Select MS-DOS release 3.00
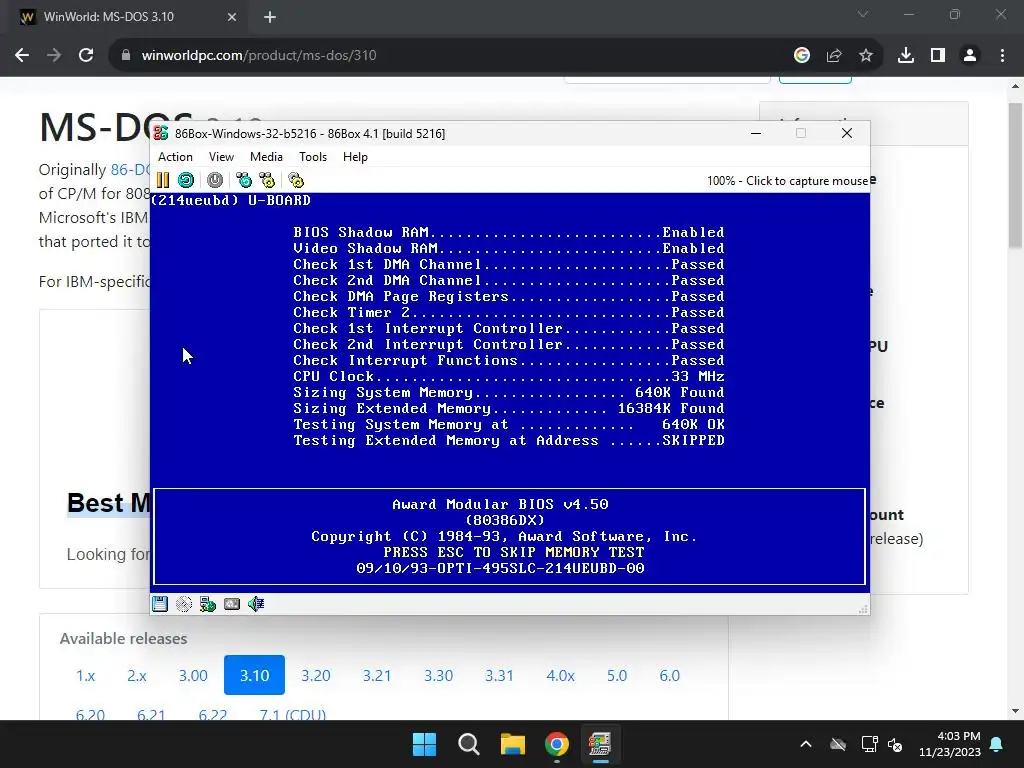This screenshot has width=1024, height=768. 193,675
